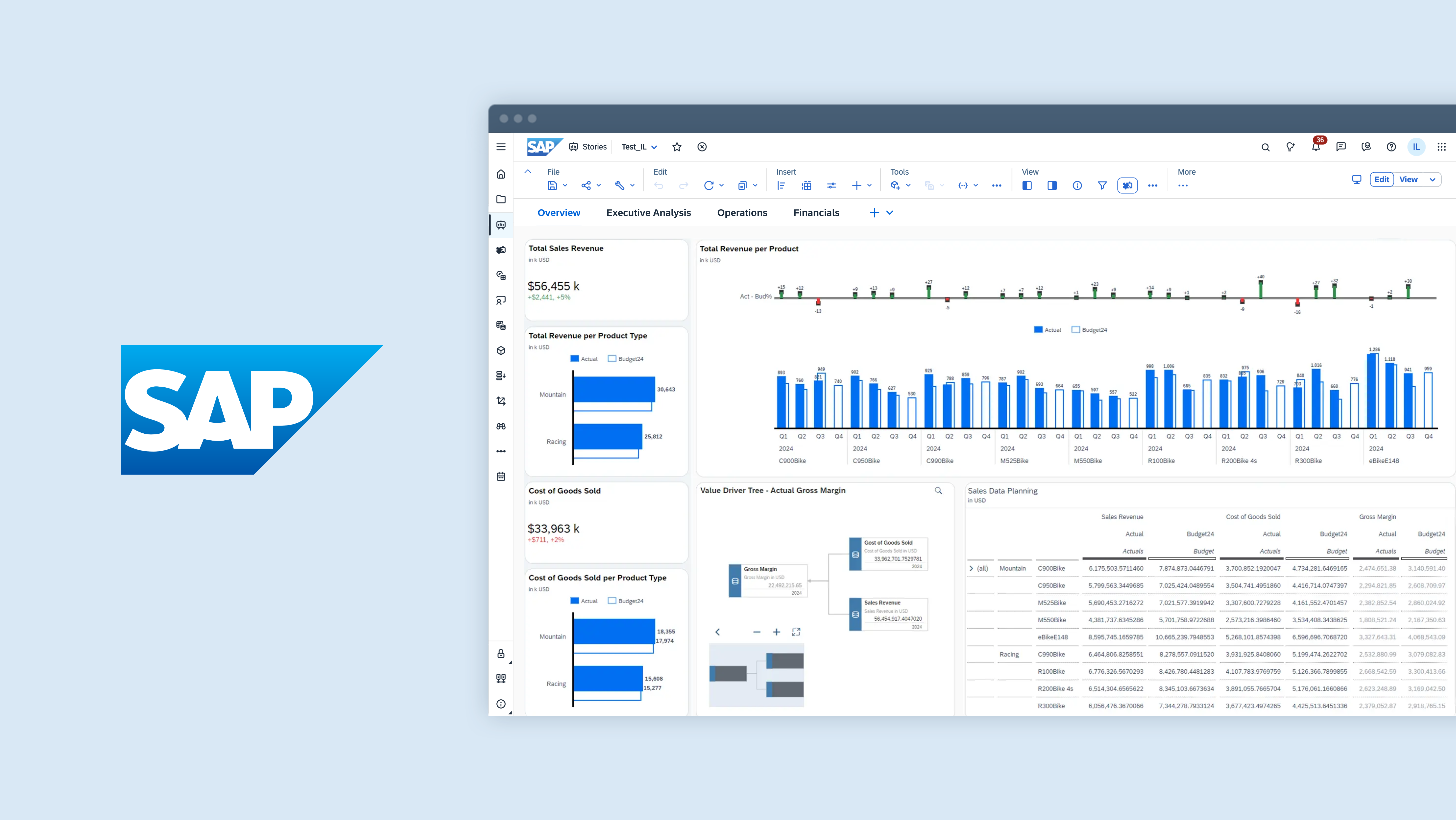Click the Stories breadcrumb link
Image resolution: width=1456 pixels, height=820 pixels.
[x=588, y=147]
